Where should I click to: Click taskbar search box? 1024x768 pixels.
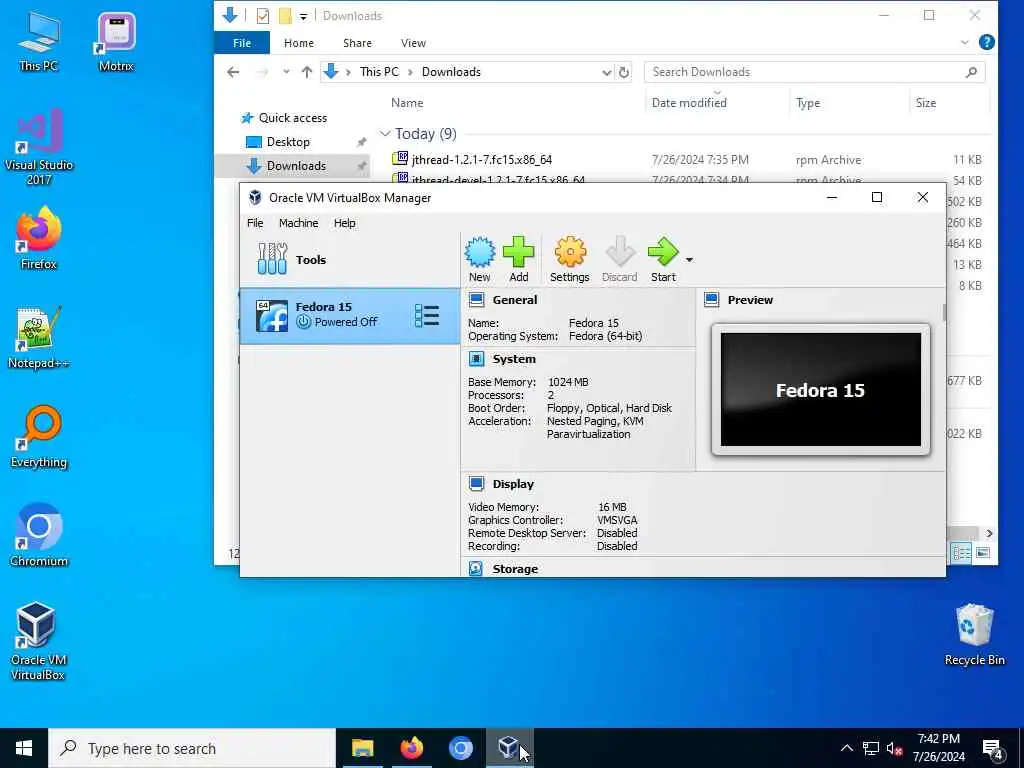point(192,748)
